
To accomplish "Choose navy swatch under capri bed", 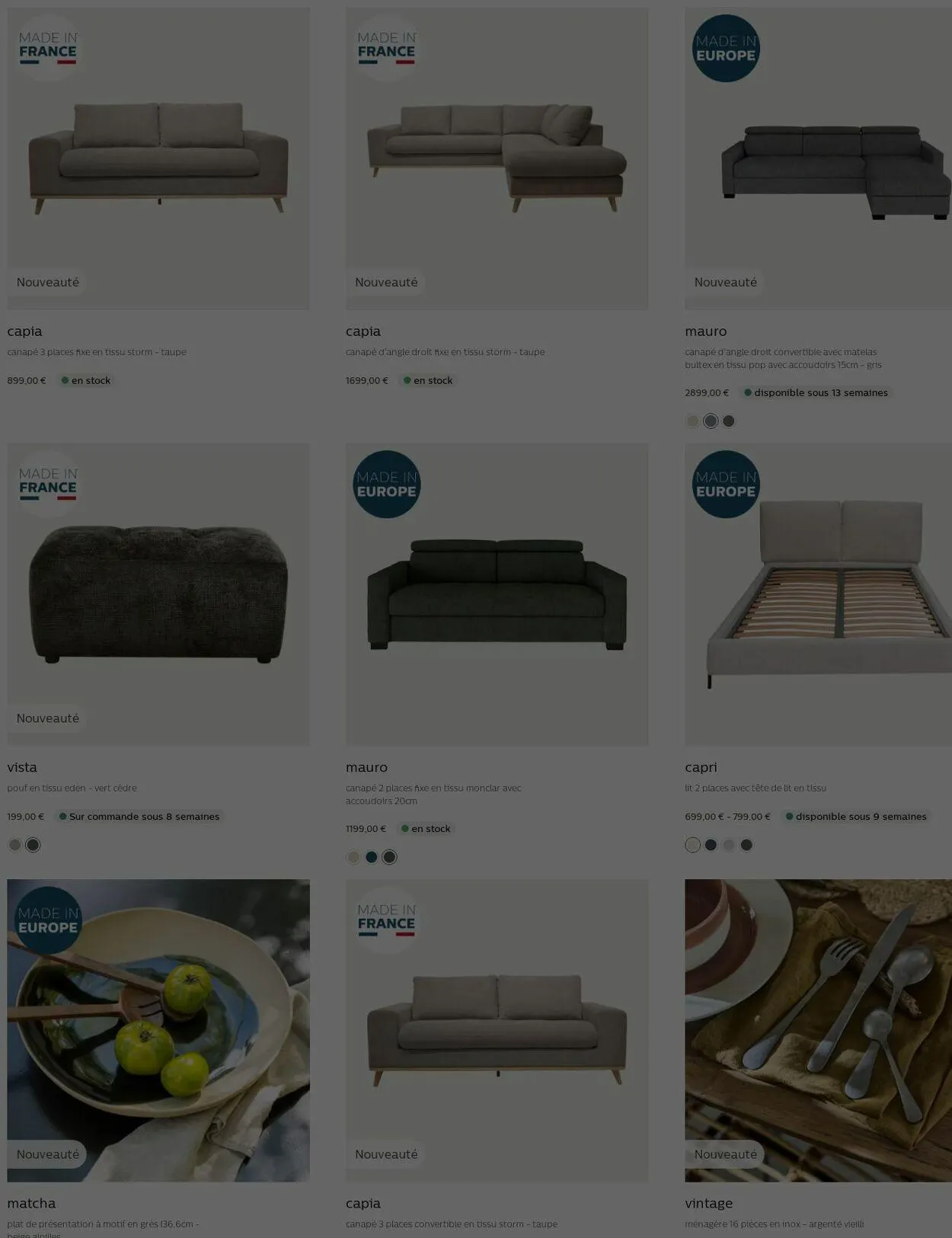I will click(711, 845).
